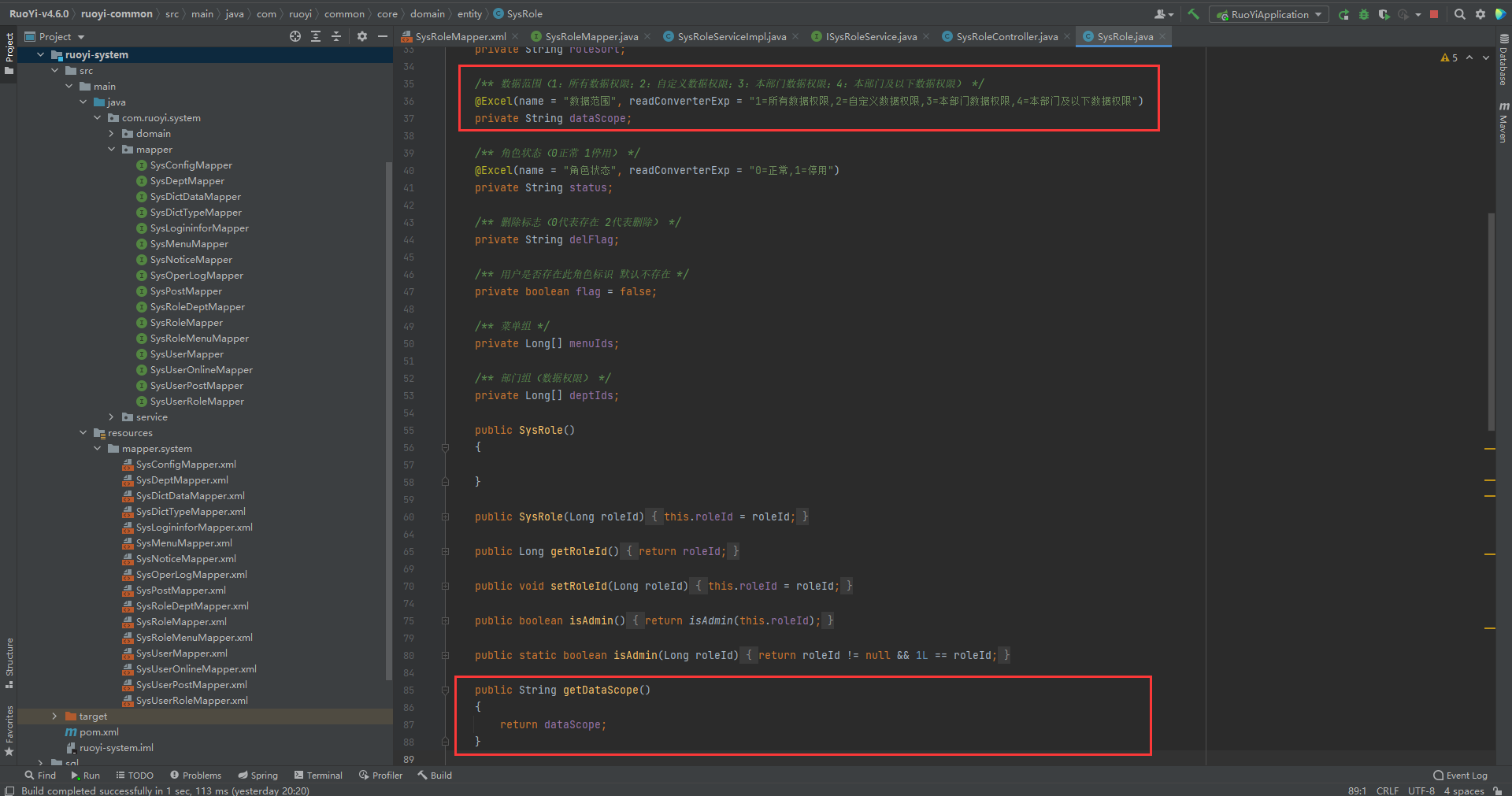
Task: Click the warnings count indicator showing 5
Action: coord(1449,57)
